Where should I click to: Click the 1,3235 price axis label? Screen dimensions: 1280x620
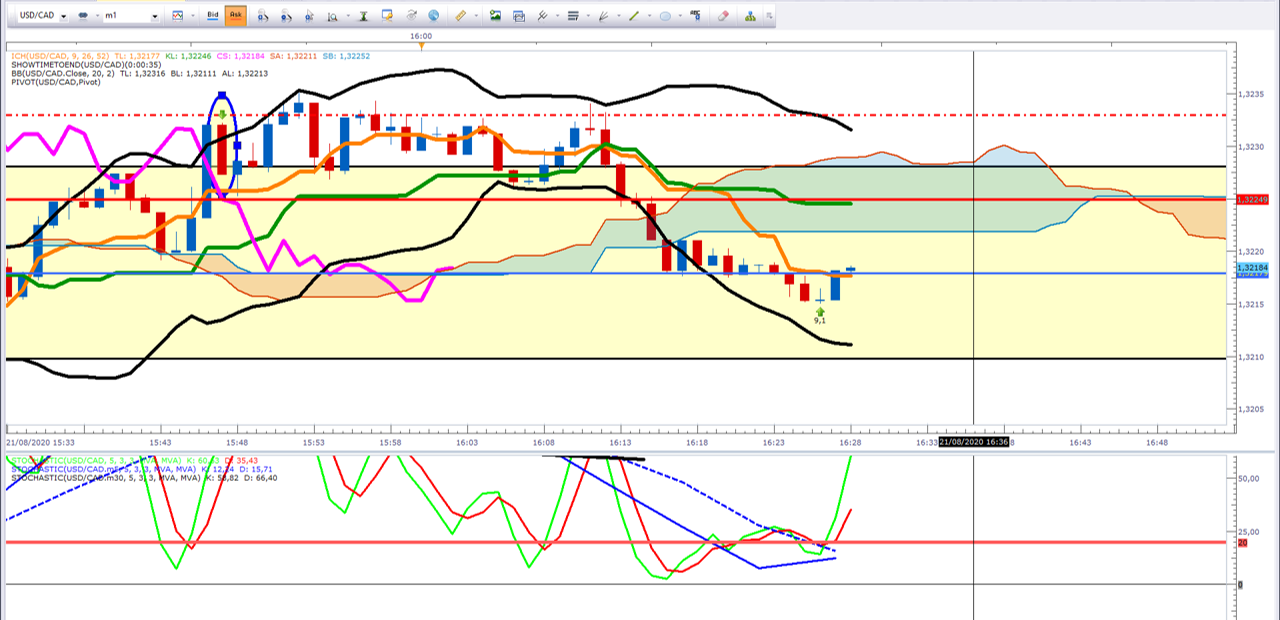[1250, 95]
